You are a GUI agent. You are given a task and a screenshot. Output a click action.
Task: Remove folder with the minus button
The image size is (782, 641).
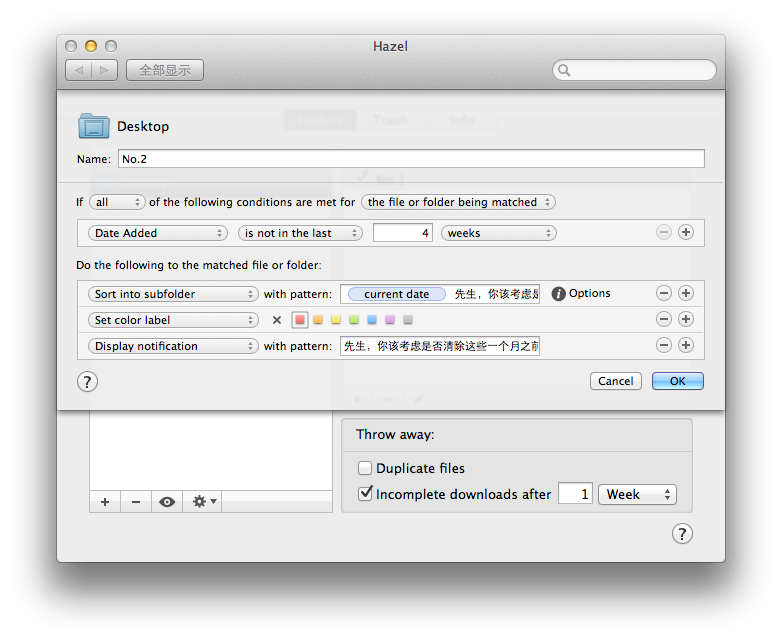136,501
